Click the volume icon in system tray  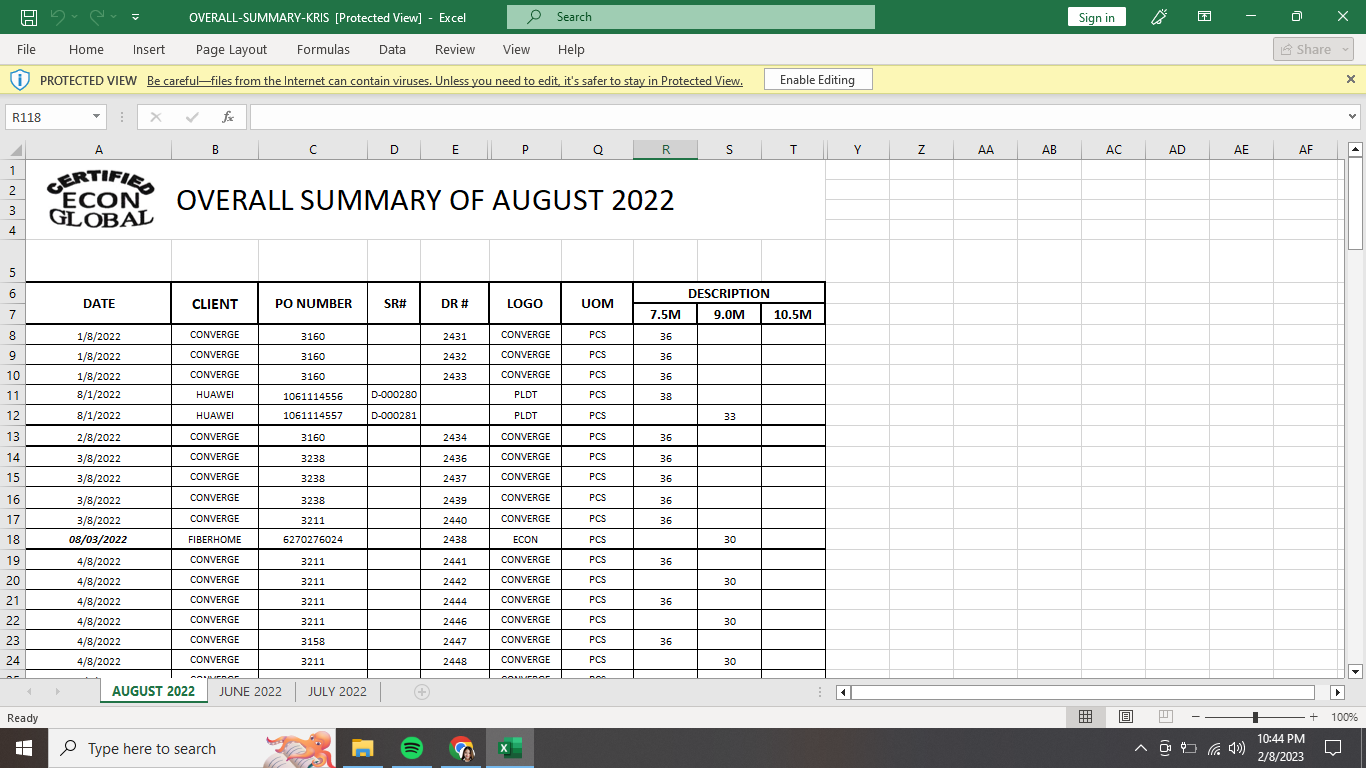[x=1237, y=748]
